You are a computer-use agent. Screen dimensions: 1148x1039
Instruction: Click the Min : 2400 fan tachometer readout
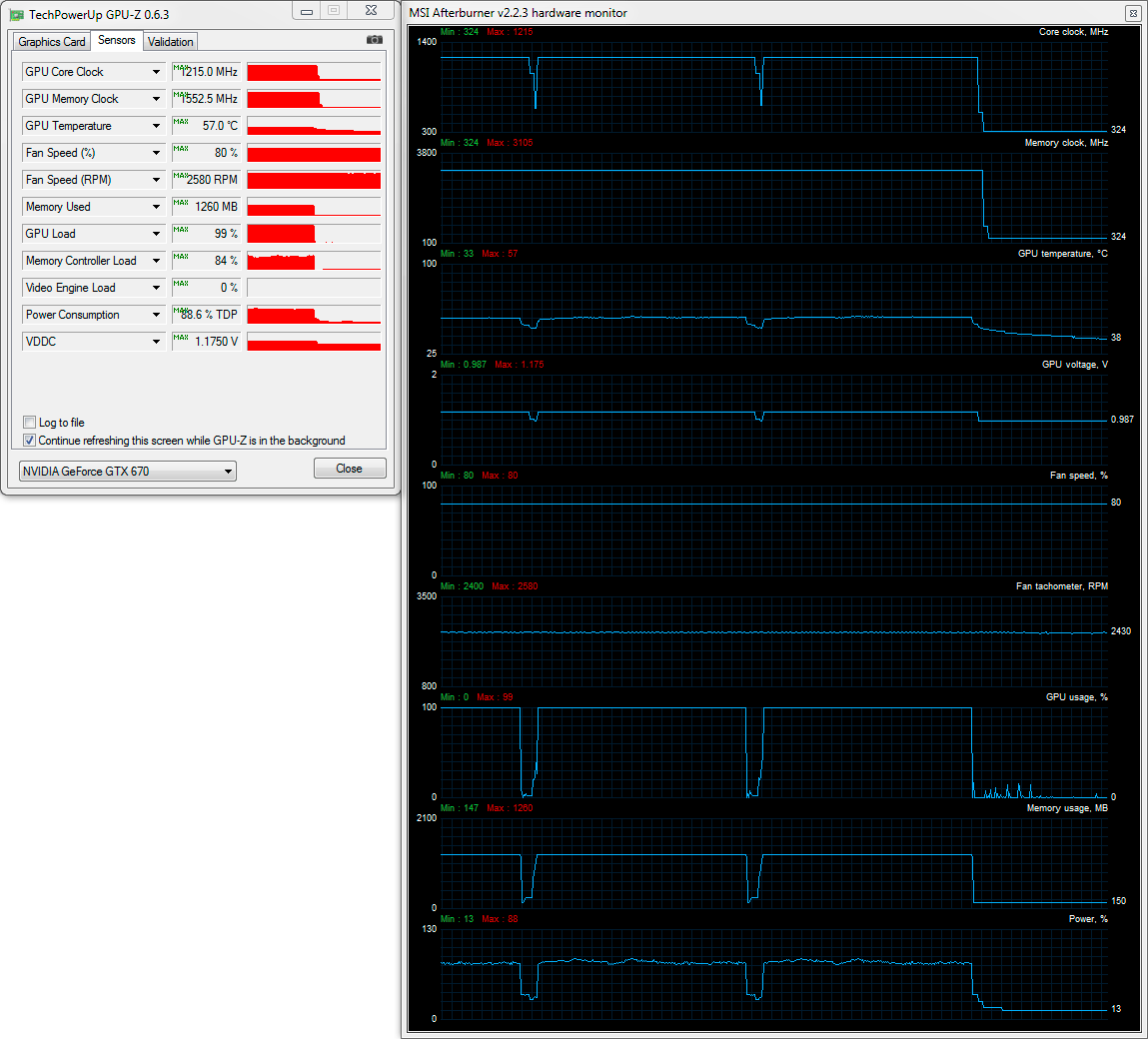tap(462, 586)
